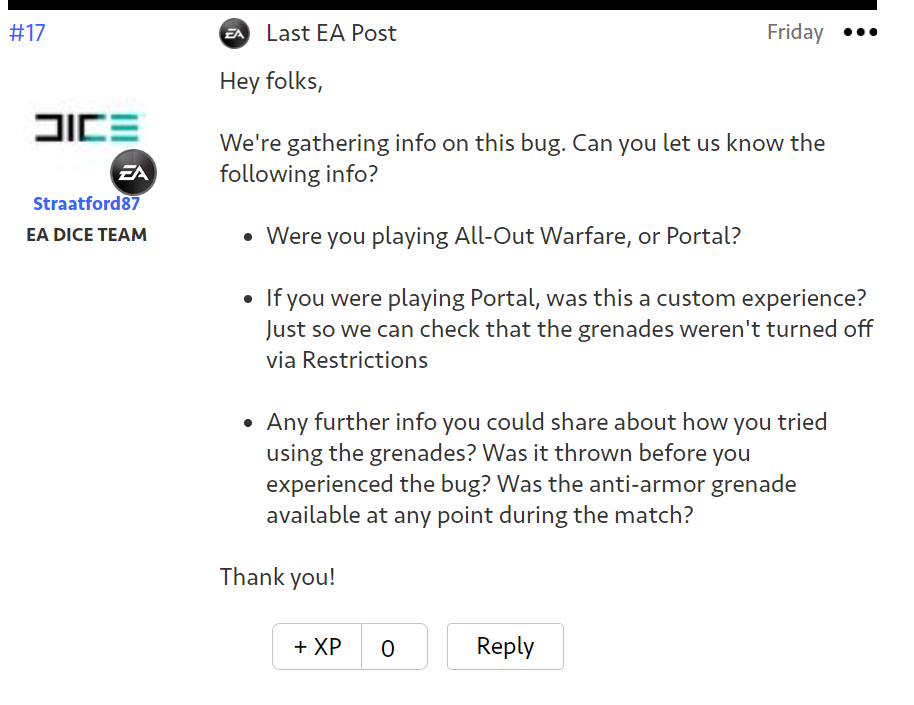Click the XP count showing 0
914x705 pixels.
click(388, 648)
